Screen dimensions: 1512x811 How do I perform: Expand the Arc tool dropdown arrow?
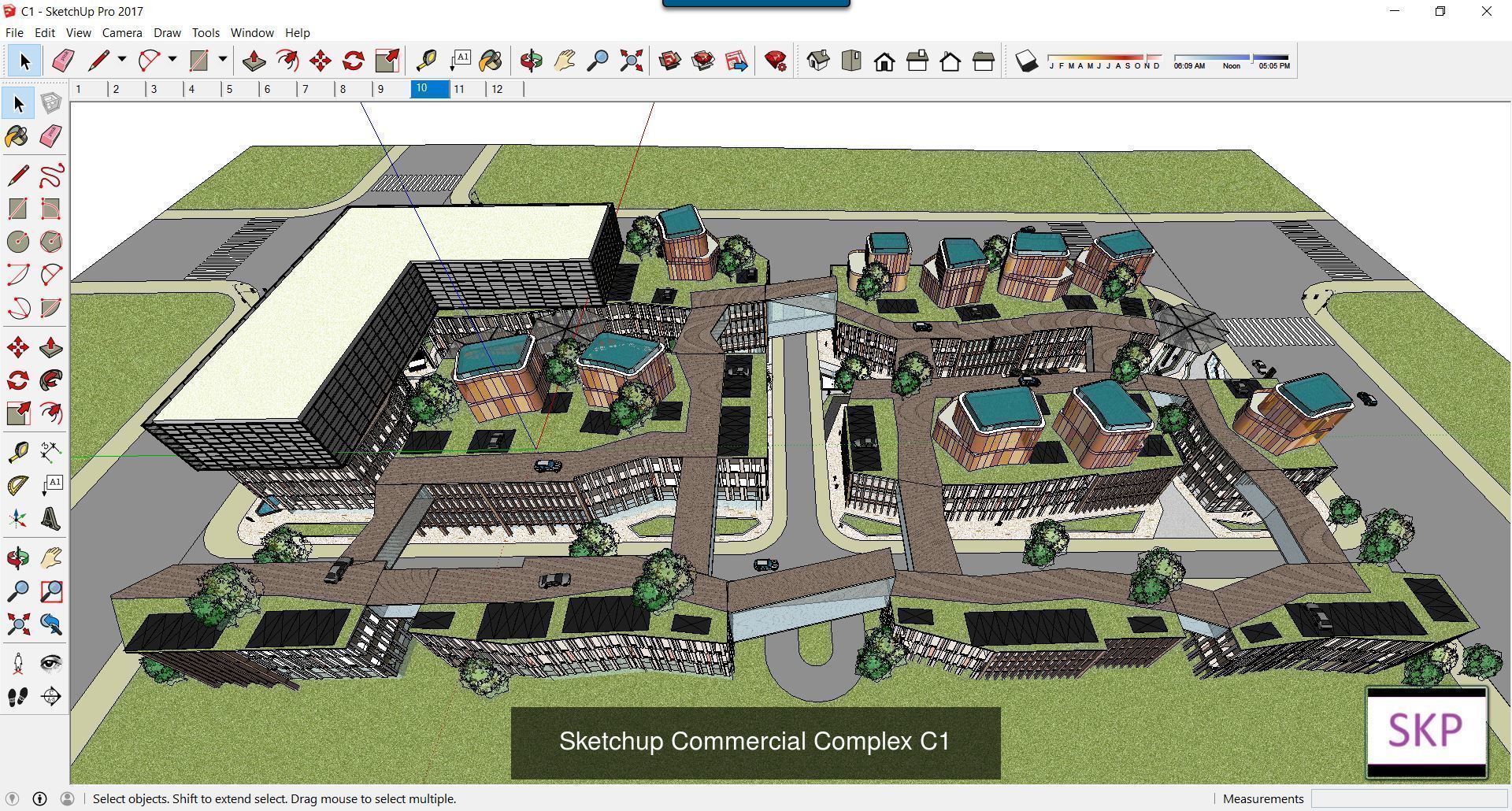click(x=172, y=59)
